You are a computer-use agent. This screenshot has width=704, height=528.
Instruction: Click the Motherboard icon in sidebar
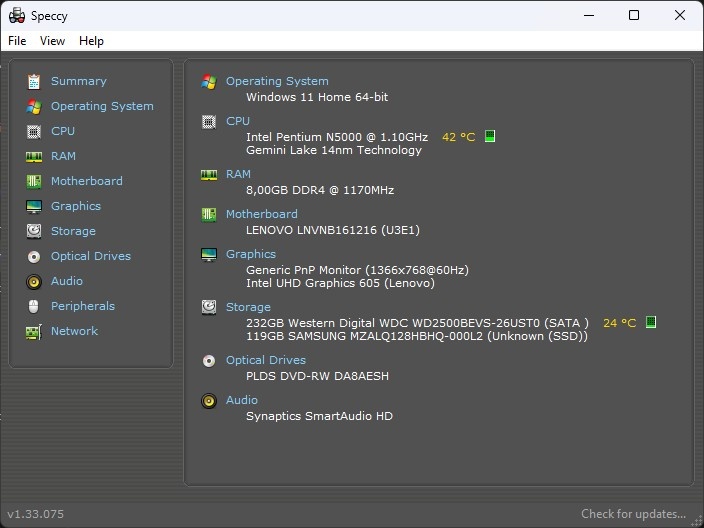(34, 181)
